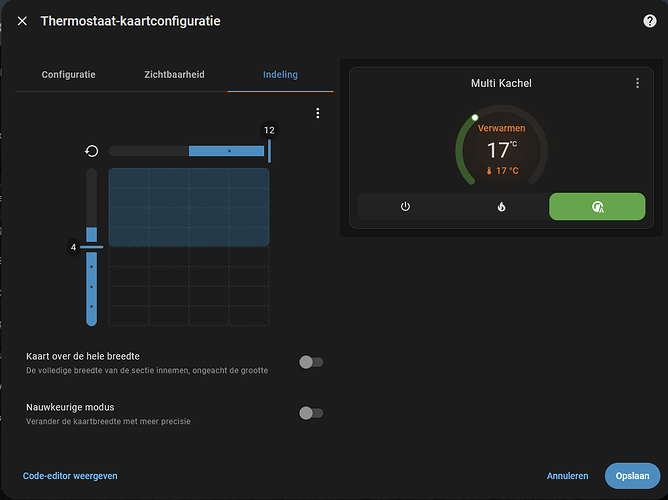
Task: Turn off thermostat with power icon
Action: (x=405, y=207)
